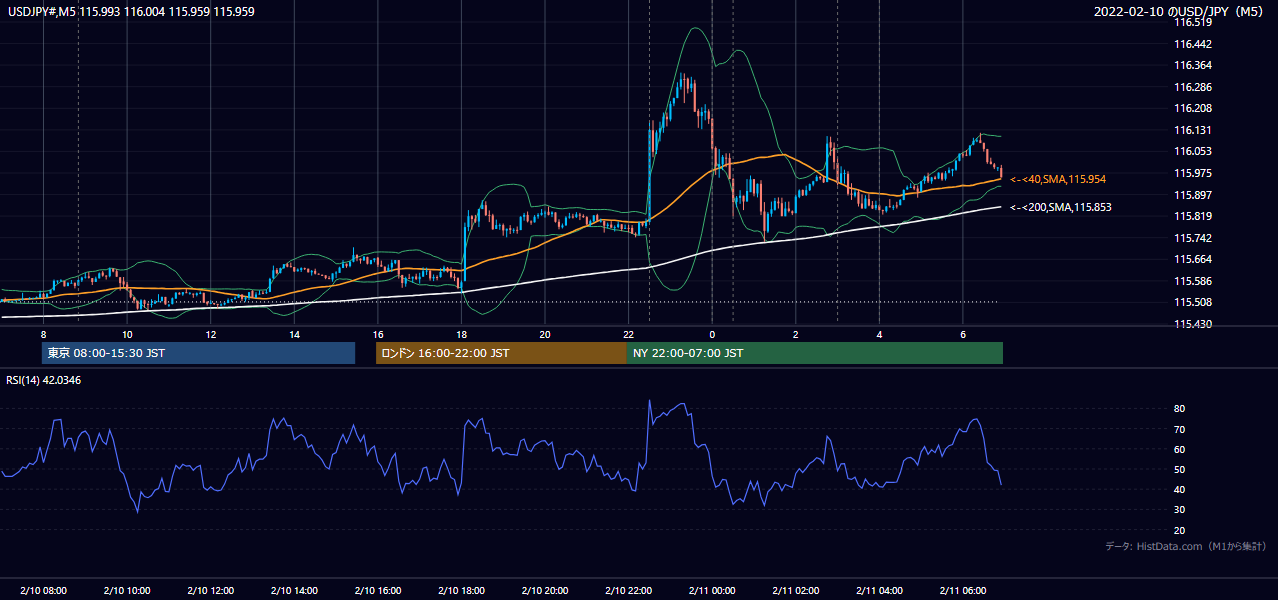Click the bottom date label 2/10 10:00
Screen dimensions: 1278x600
pos(127,591)
